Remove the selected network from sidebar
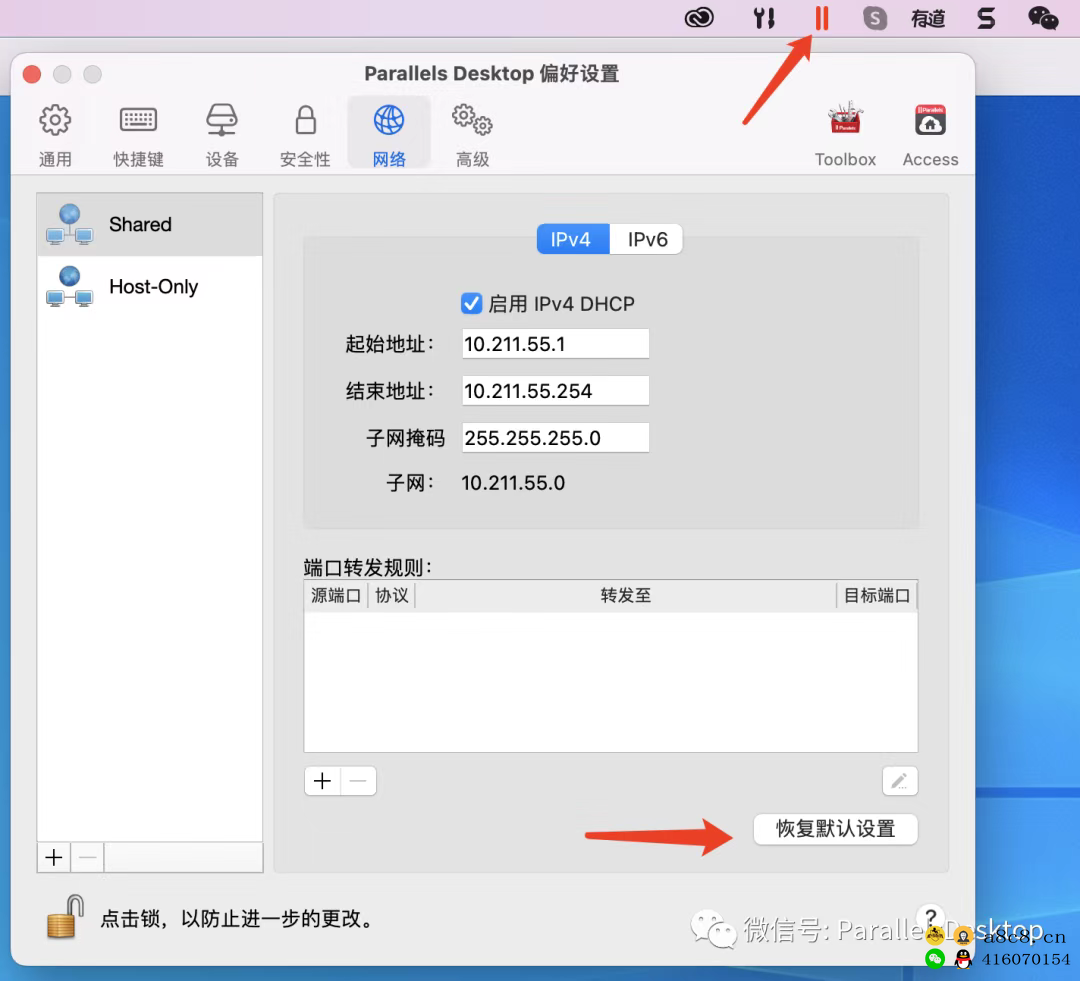Screen dimensions: 1080x981 coord(87,857)
